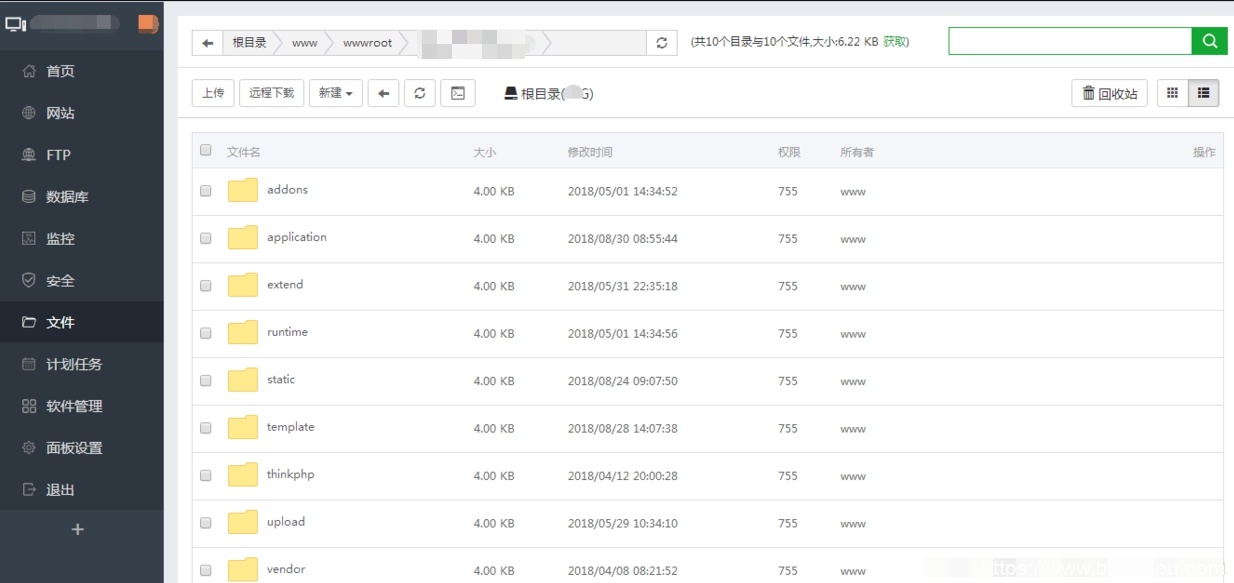Open the runtime folder icon
The image size is (1234, 583).
tap(243, 333)
